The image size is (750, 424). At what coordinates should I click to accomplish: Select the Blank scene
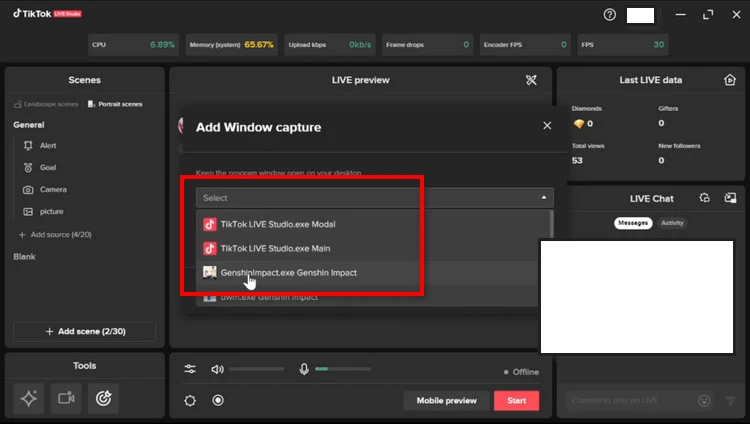tap(24, 257)
